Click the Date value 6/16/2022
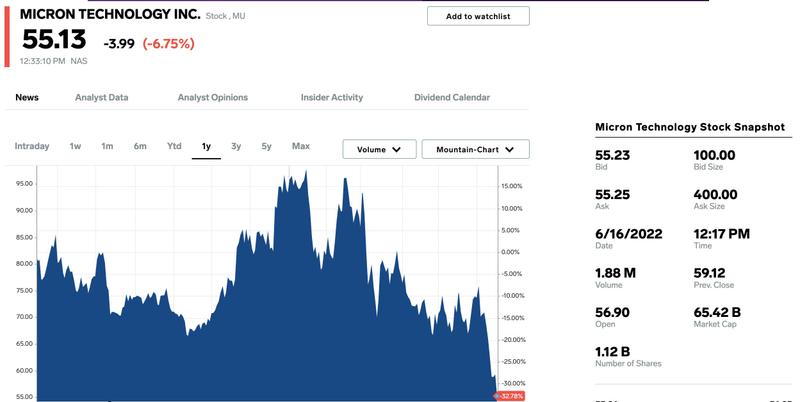Viewport: 800px width, 402px height. [x=629, y=234]
